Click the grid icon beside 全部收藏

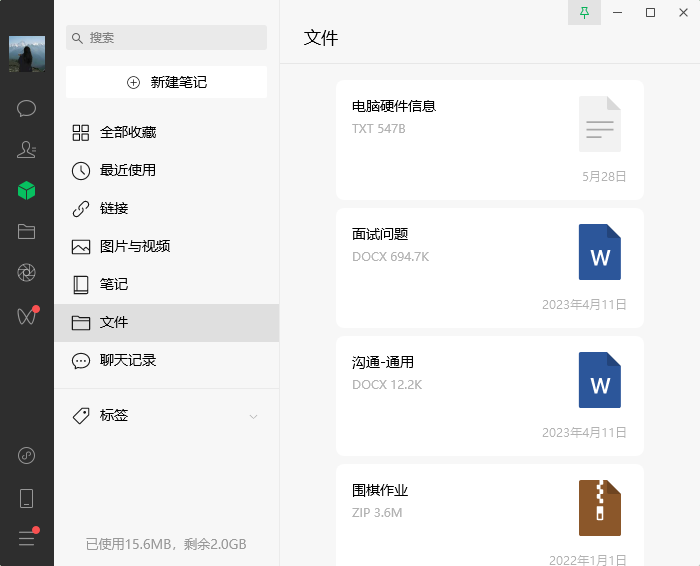81,133
